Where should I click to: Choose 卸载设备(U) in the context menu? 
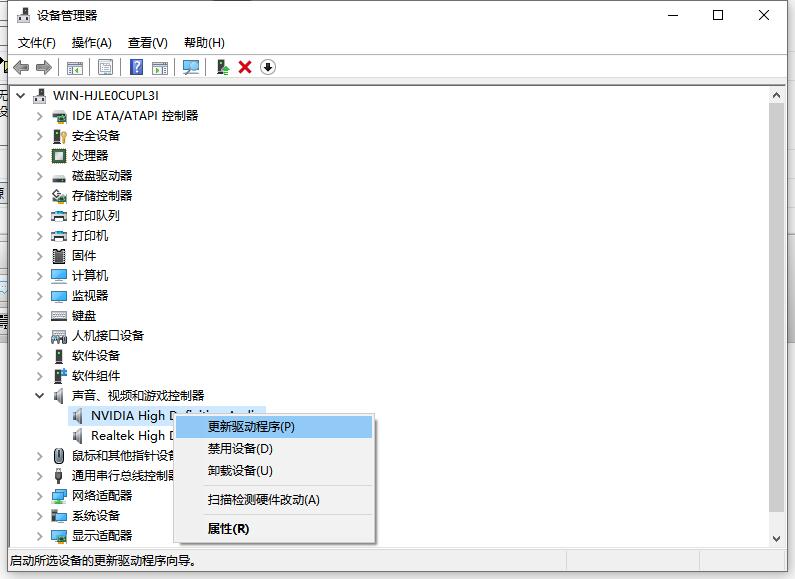[x=240, y=471]
